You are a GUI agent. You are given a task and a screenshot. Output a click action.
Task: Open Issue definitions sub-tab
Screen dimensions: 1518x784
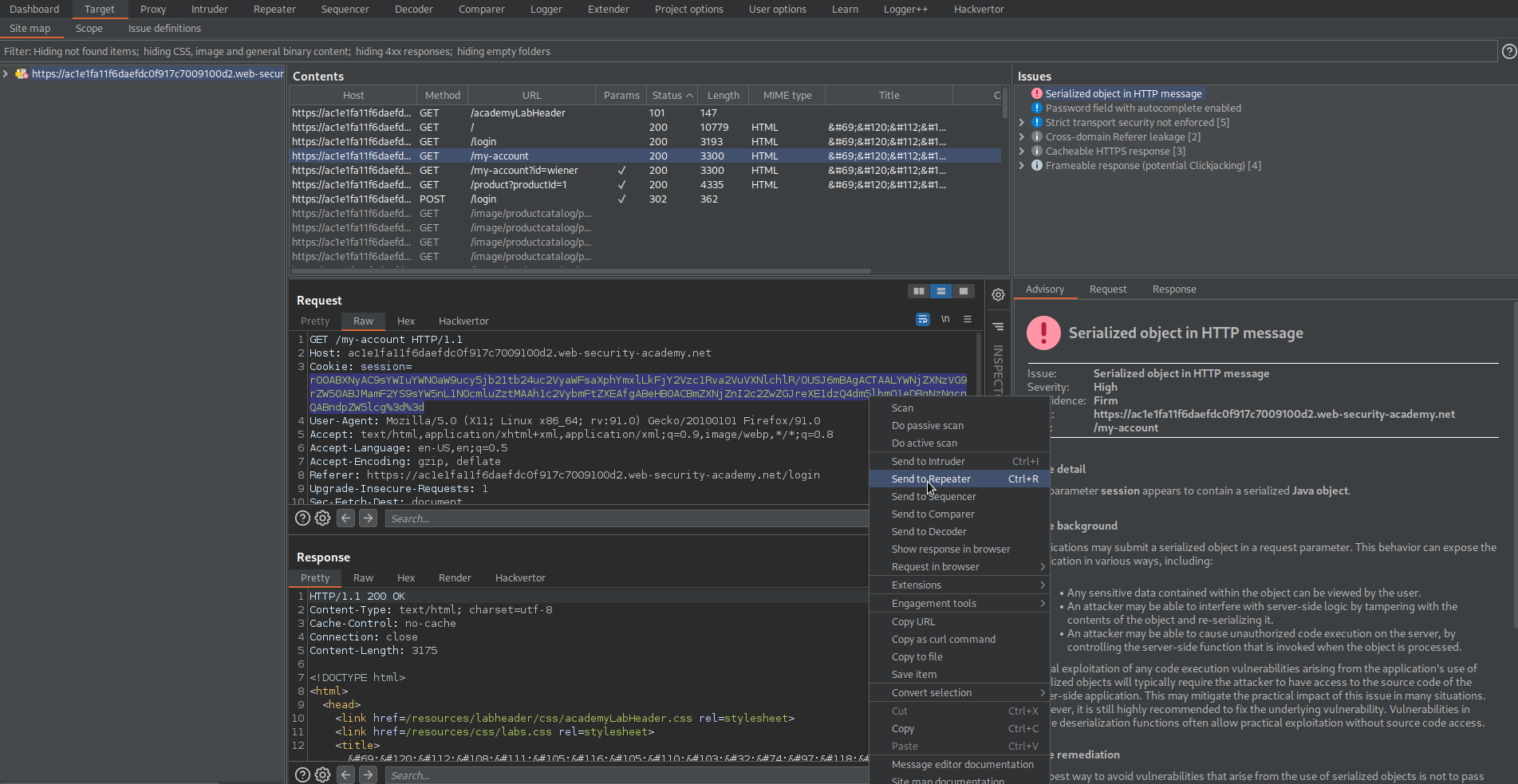click(x=164, y=29)
